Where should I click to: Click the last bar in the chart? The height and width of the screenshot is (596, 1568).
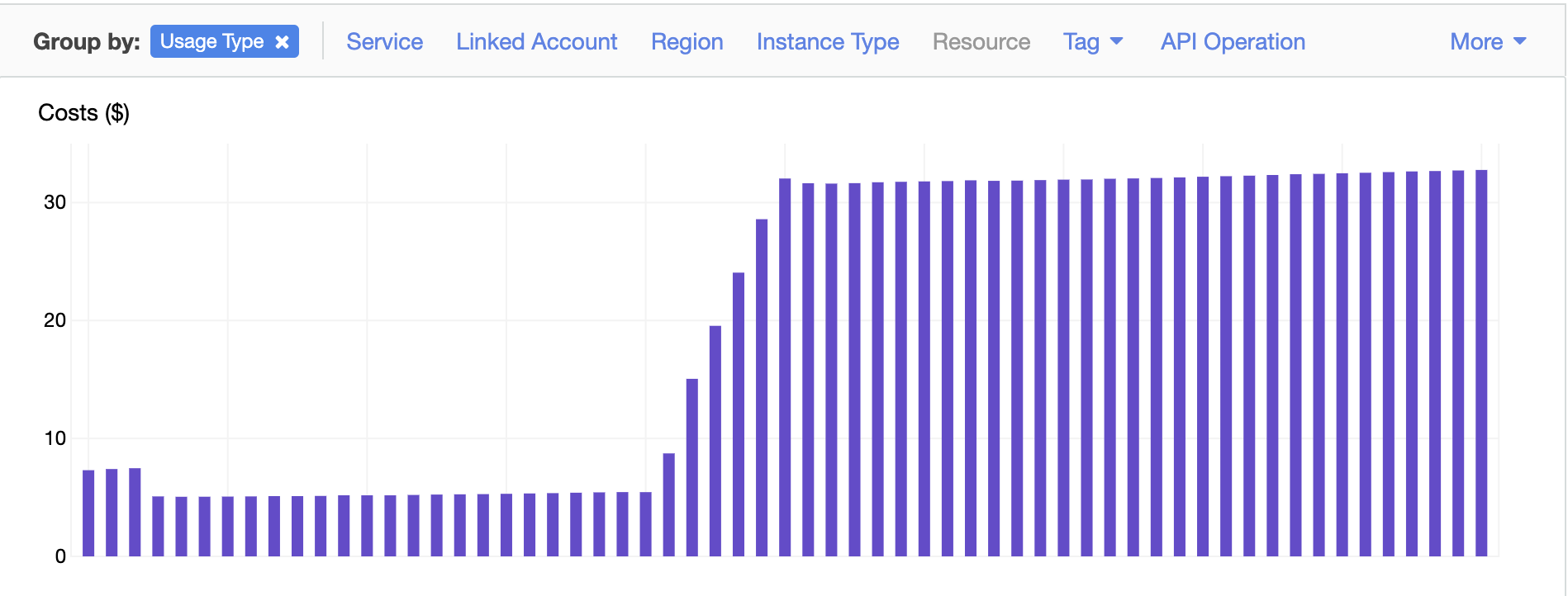pyautogui.click(x=1482, y=363)
